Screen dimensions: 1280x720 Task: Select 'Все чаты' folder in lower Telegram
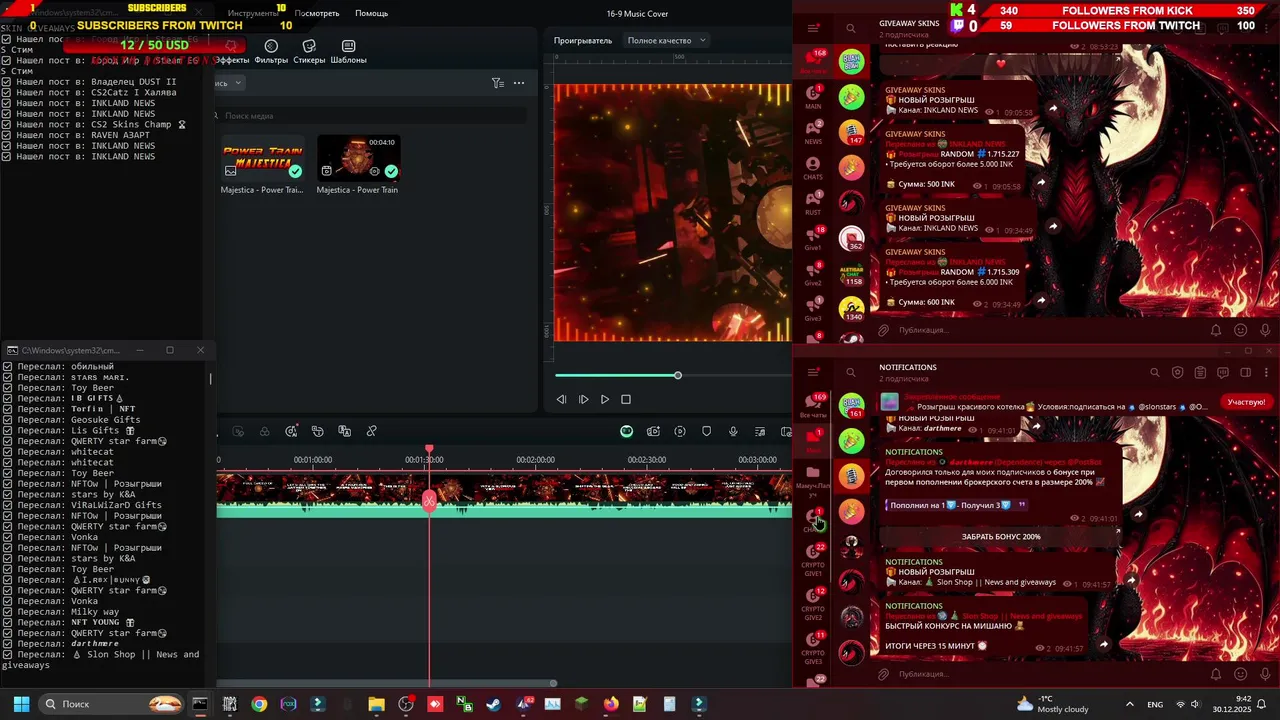813,404
